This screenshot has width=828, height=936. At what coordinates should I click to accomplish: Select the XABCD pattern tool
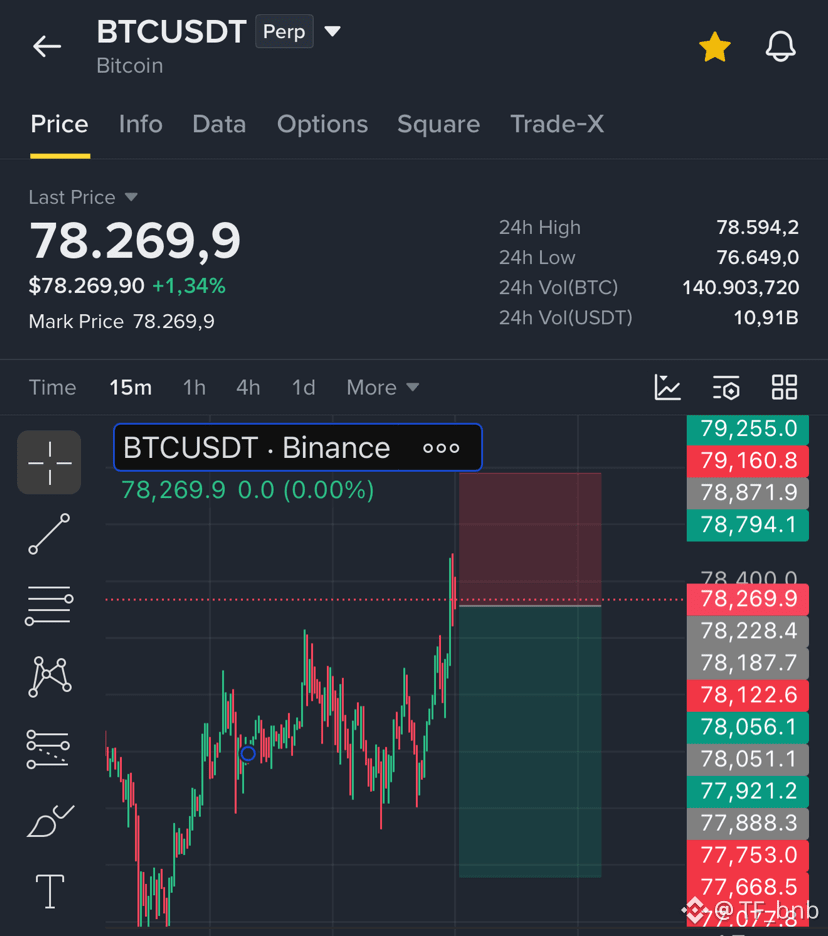click(50, 676)
